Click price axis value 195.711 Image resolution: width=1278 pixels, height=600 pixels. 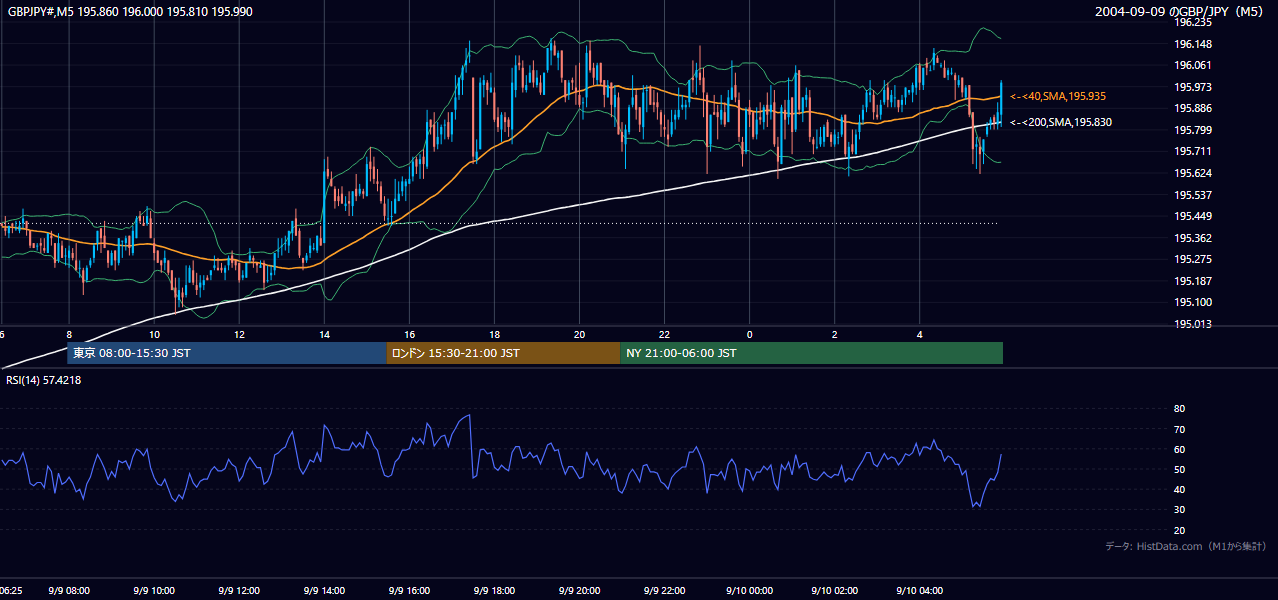(x=1194, y=151)
